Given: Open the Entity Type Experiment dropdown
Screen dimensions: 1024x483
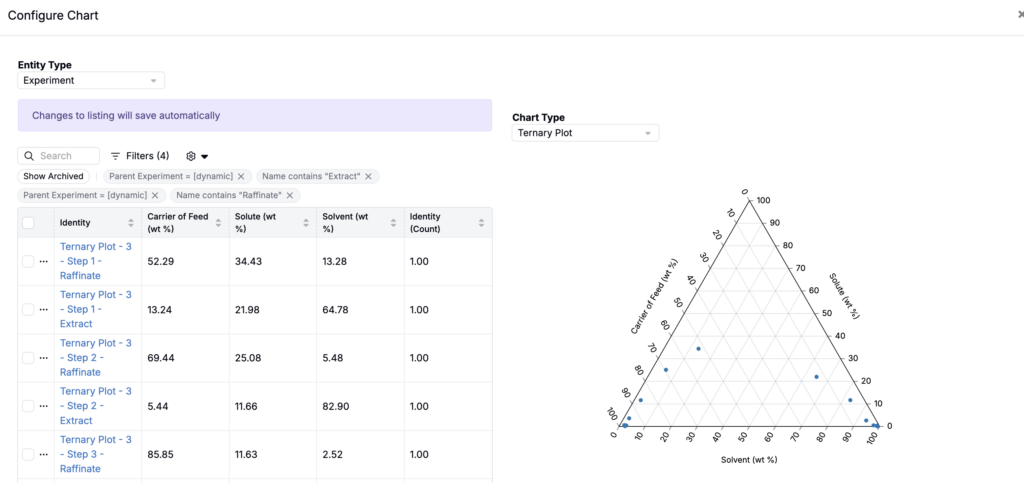Looking at the screenshot, I should pos(91,80).
